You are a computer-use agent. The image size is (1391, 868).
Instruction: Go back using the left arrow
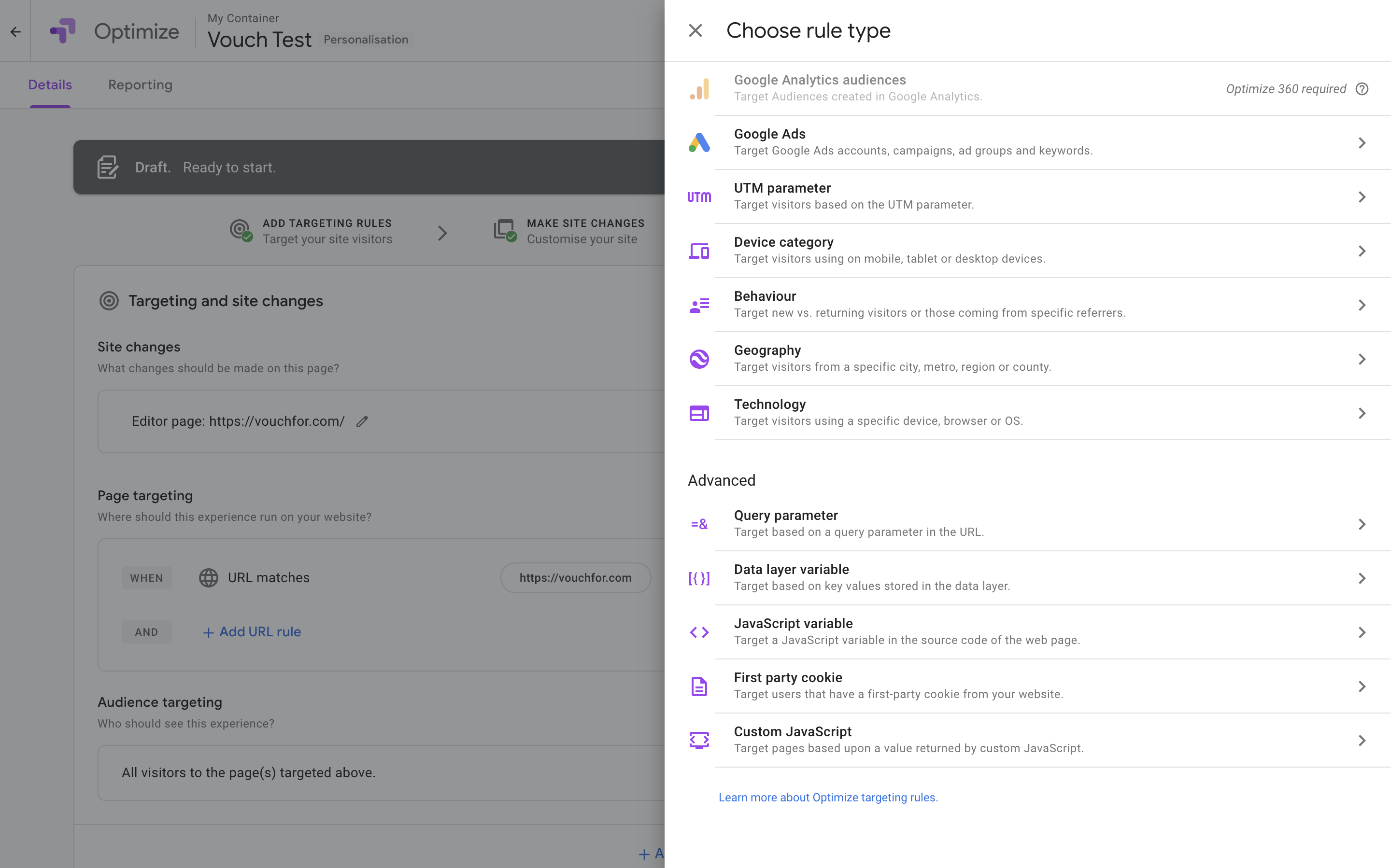tap(15, 31)
